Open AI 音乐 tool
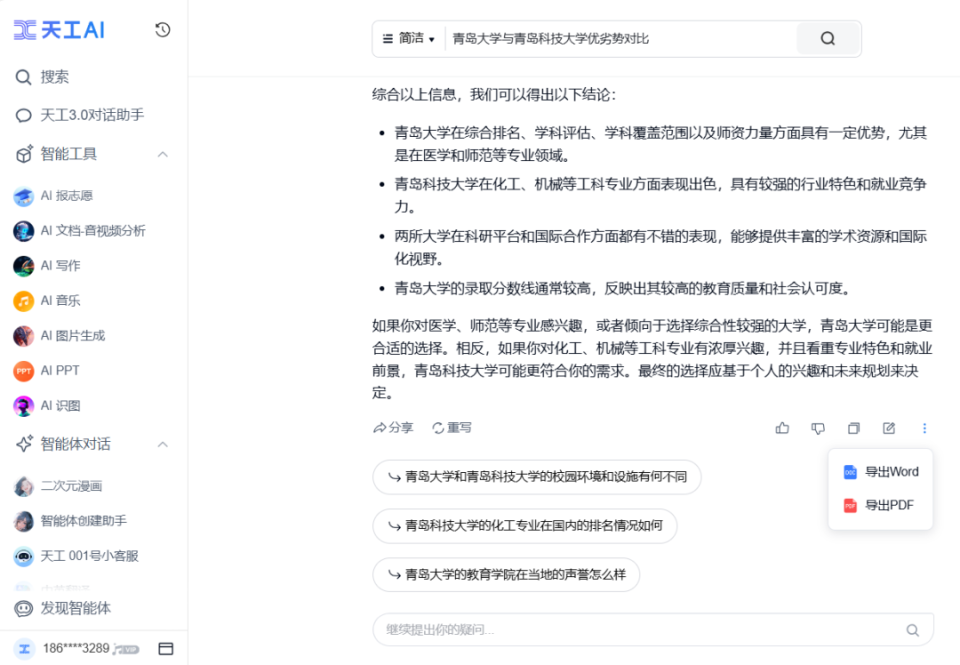 coord(47,301)
